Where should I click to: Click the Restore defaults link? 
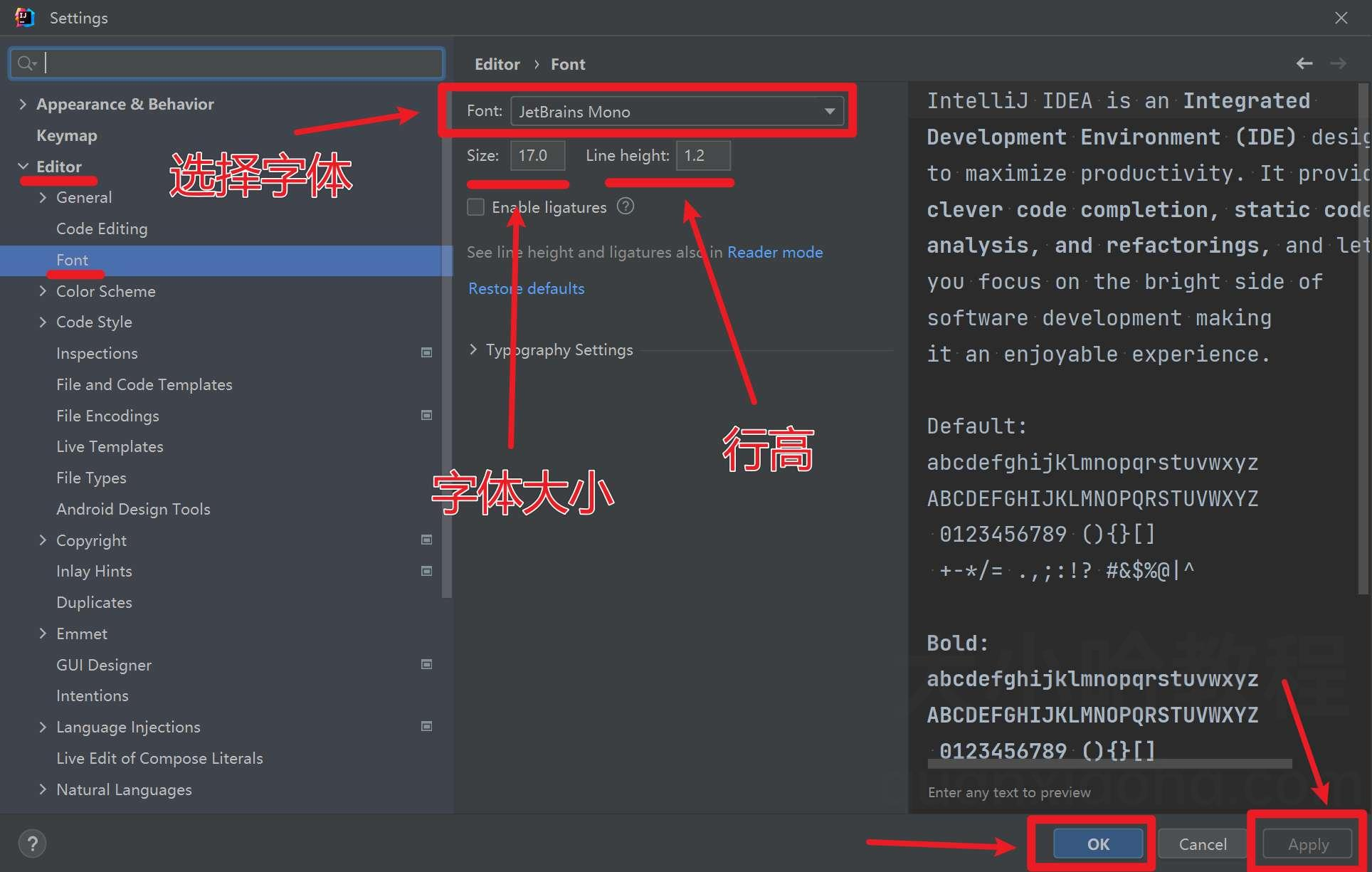coord(526,288)
